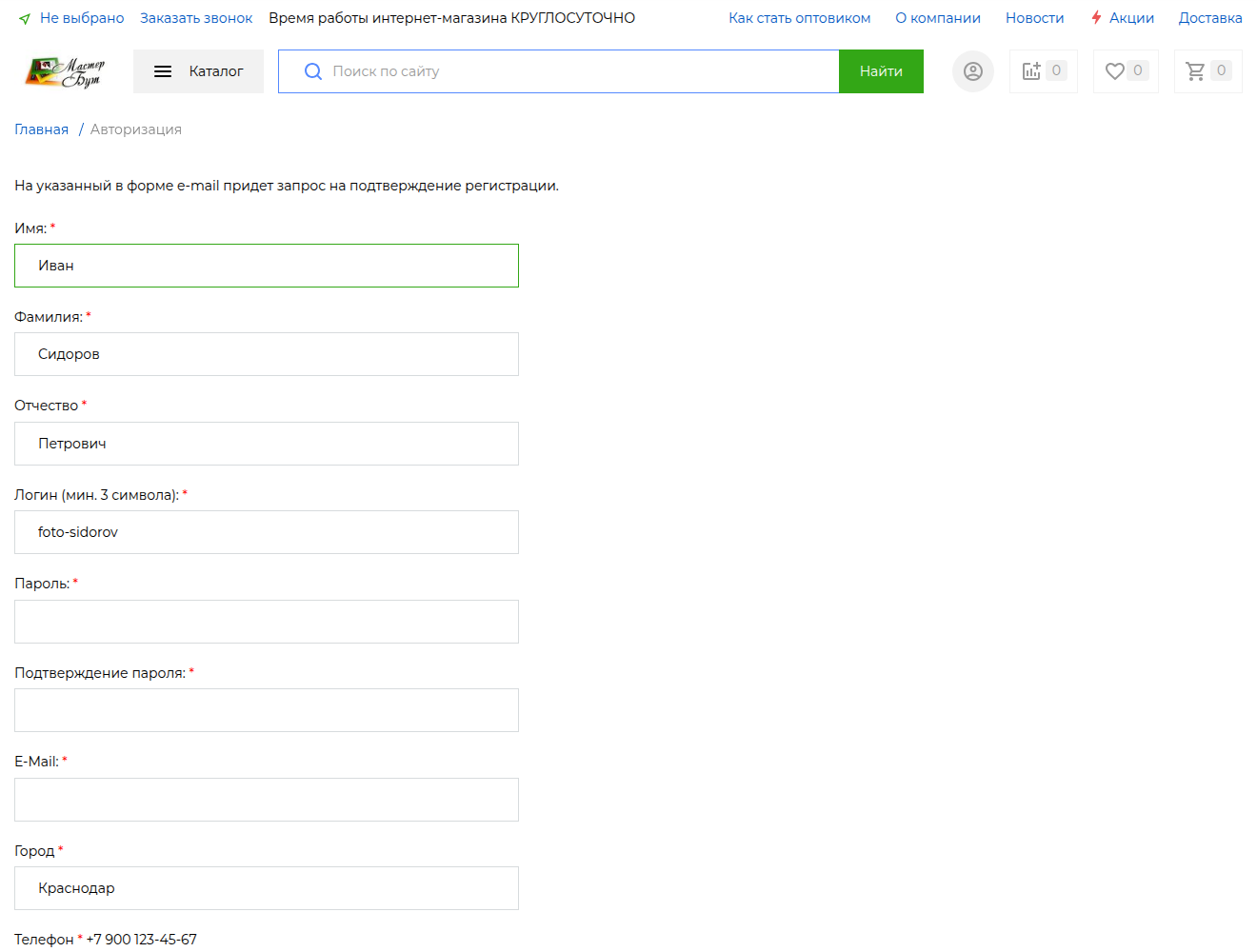Open favorites heart icon
The image size is (1257, 952).
[1114, 70]
